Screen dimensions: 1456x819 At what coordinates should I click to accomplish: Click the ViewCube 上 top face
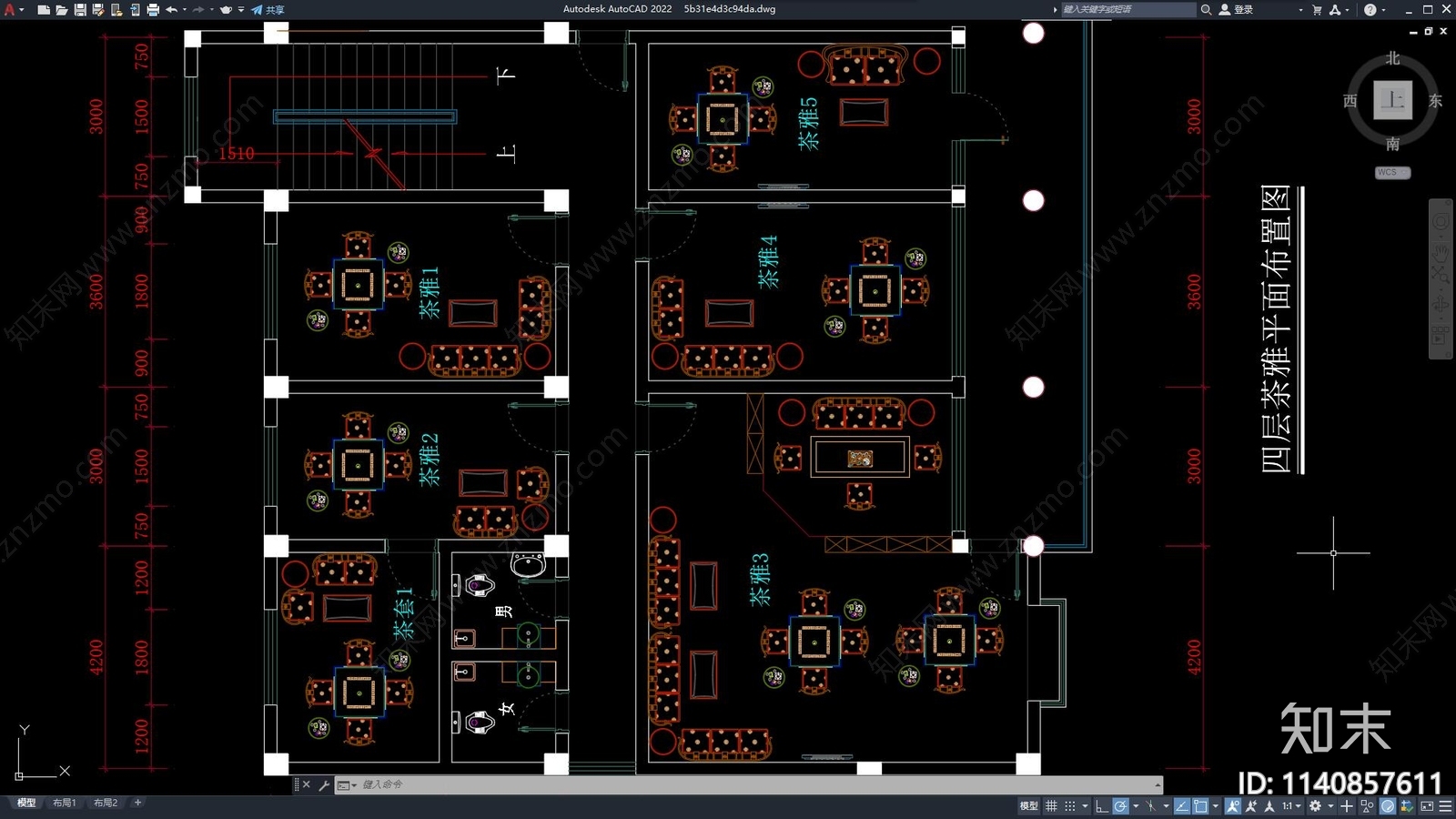click(x=1392, y=99)
